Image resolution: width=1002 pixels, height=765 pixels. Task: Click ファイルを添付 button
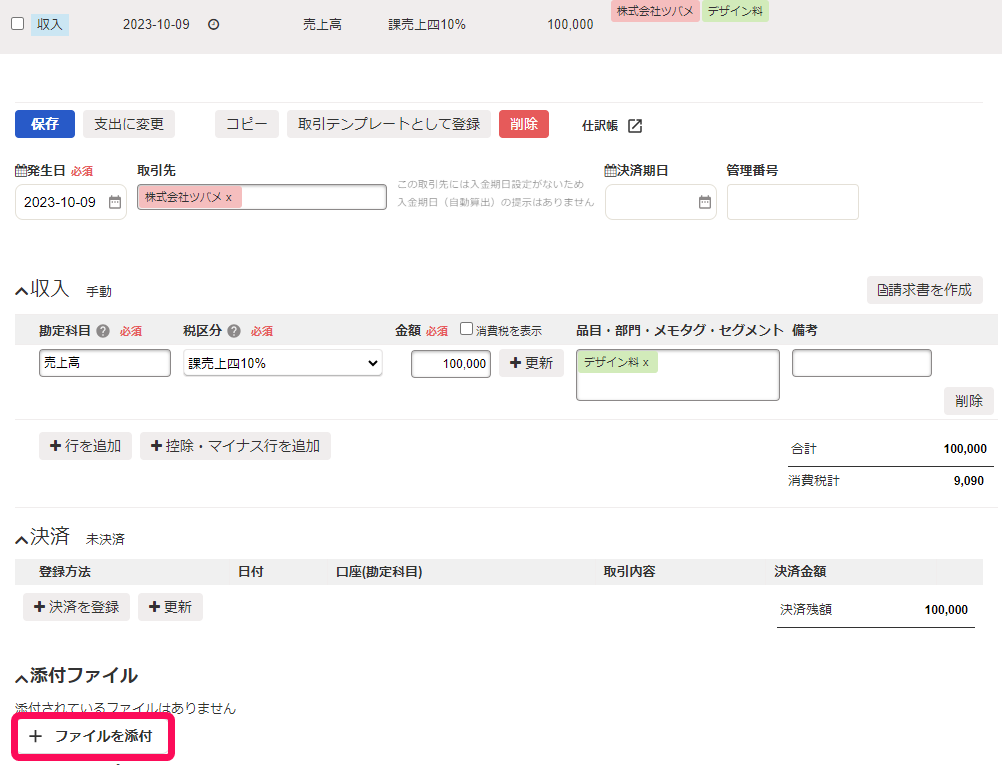pyautogui.click(x=93, y=736)
